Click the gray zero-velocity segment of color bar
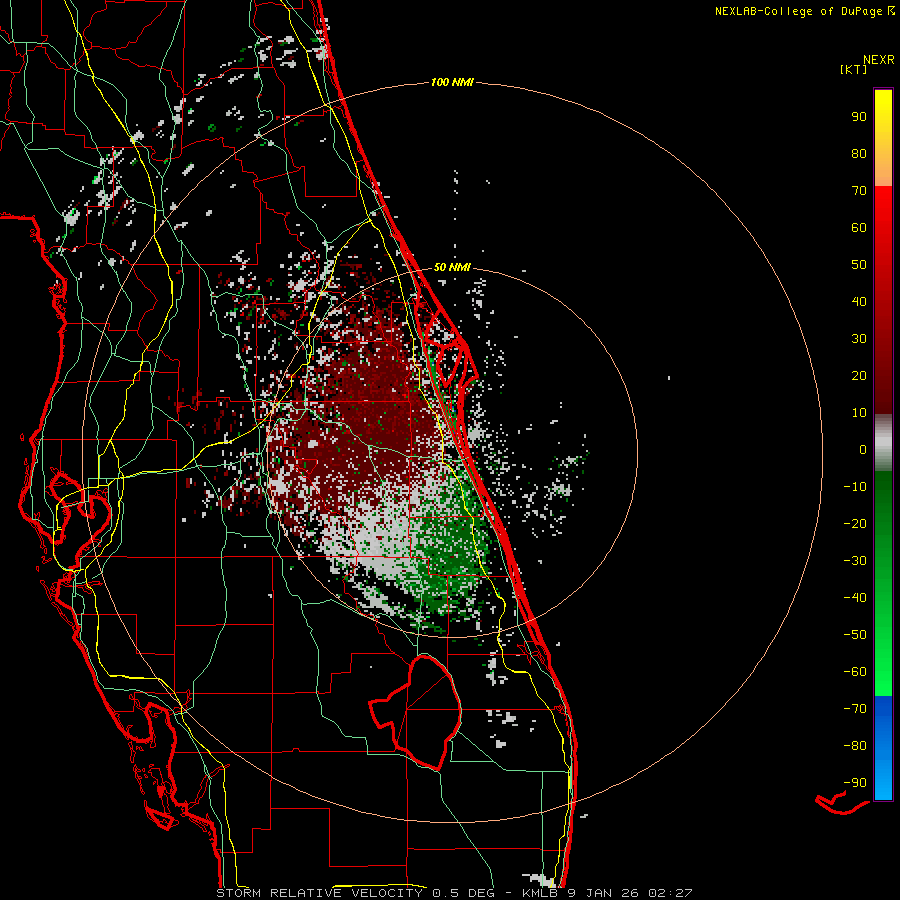 coord(883,443)
